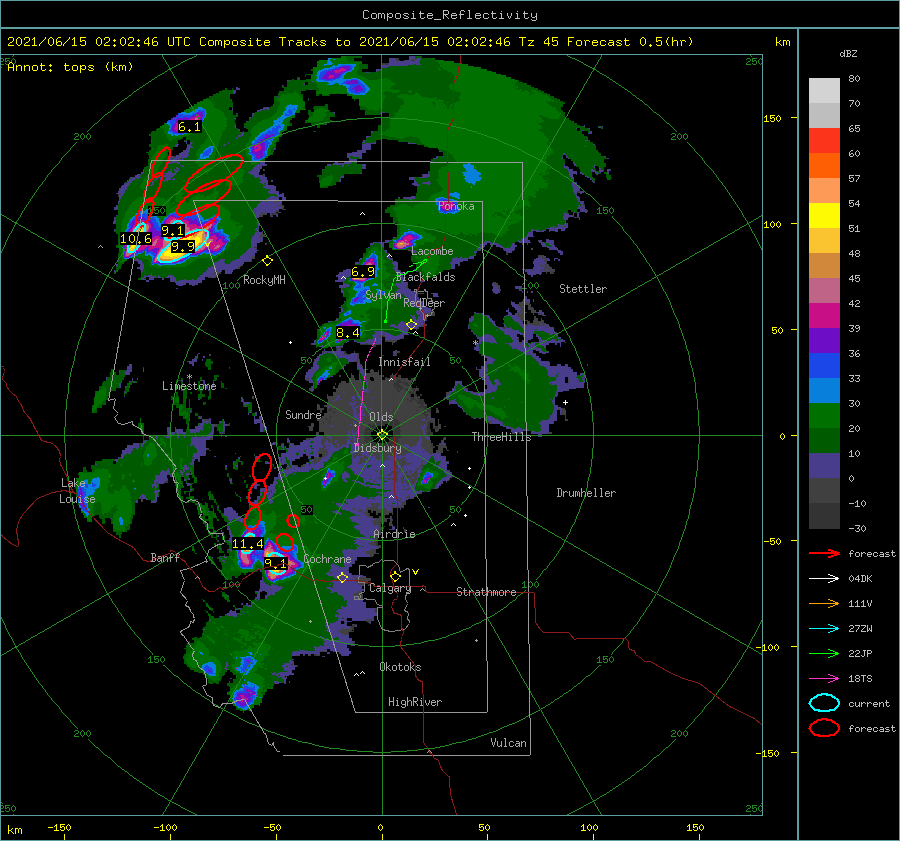Click the cyan current ellipse legend icon

pos(824,703)
